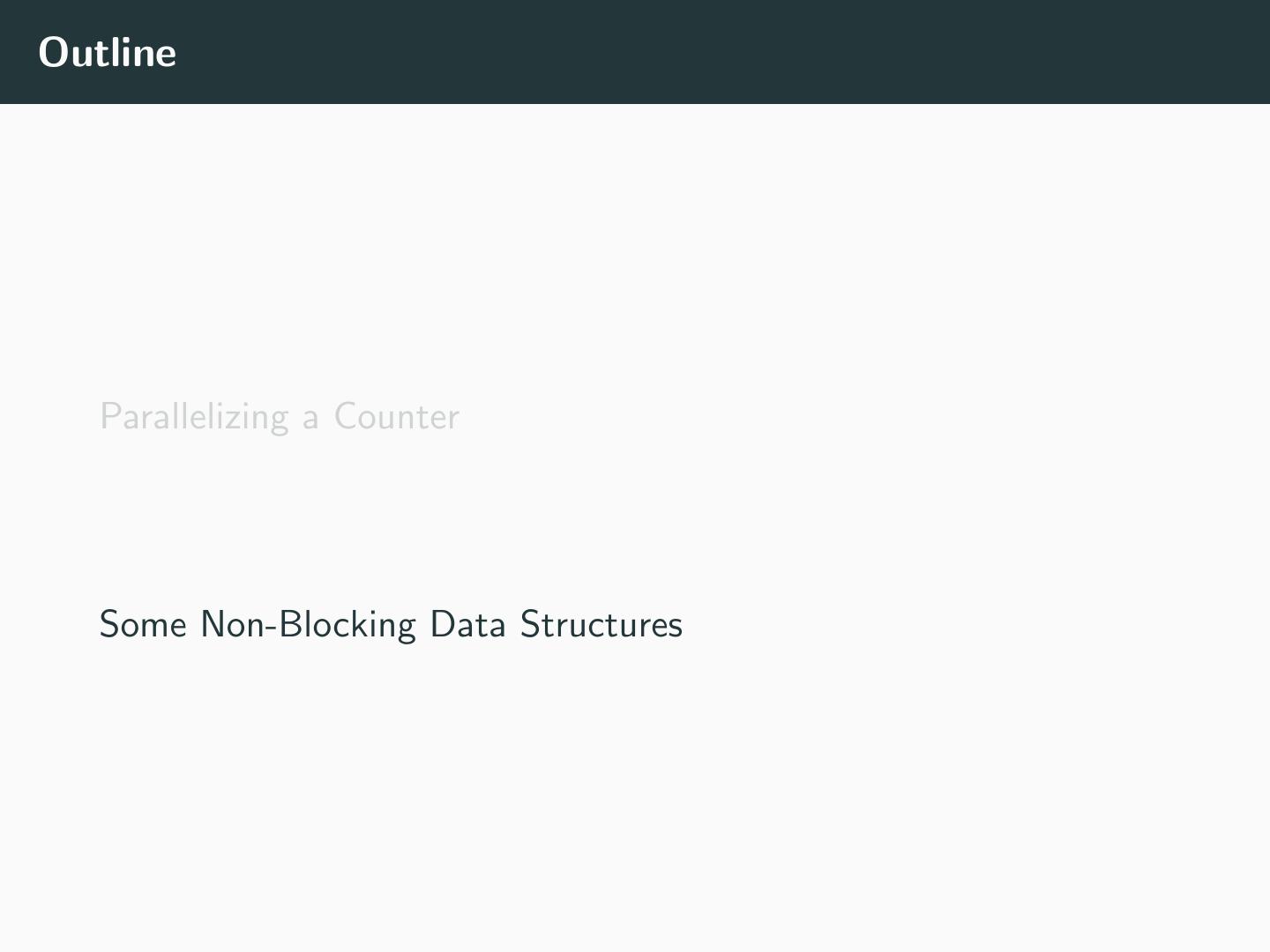1270x952 pixels.
Task: Jump to Some Non-Blocking Data Structures section
Action: pos(391,624)
